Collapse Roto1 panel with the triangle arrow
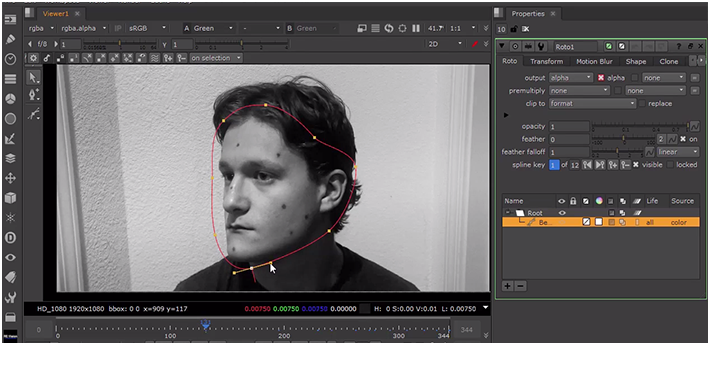 [502, 46]
